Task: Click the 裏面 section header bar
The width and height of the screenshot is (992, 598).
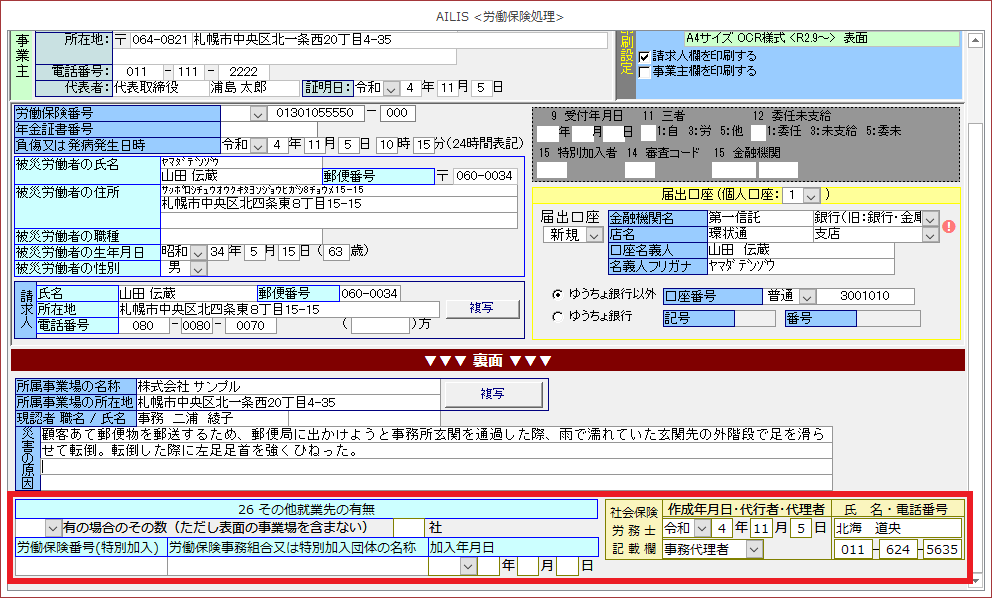Action: 488,360
